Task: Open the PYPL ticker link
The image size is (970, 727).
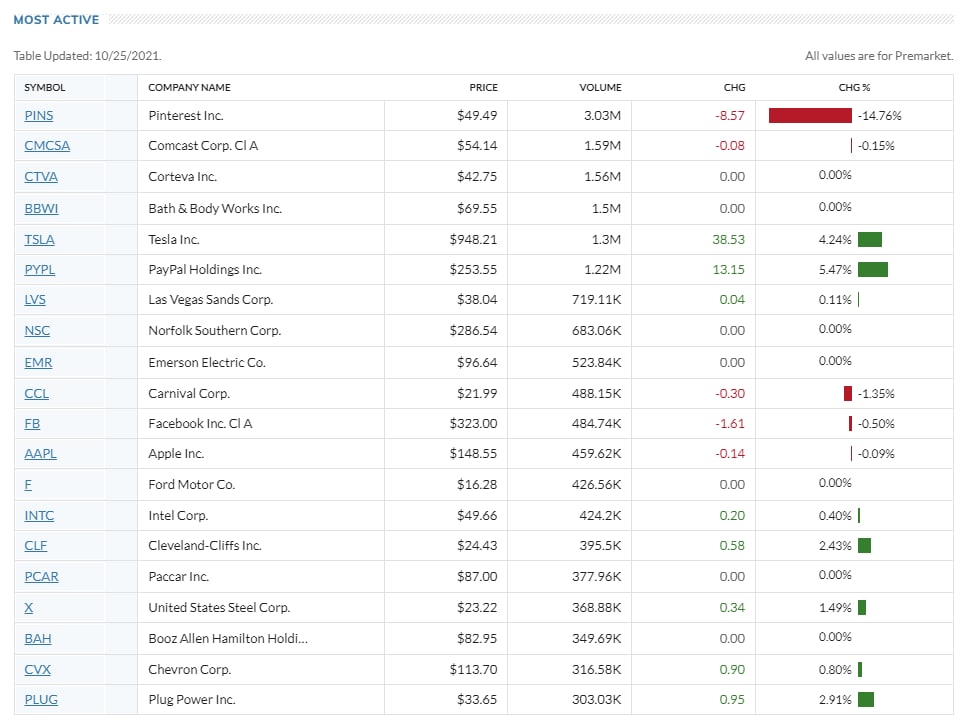Action: (x=40, y=270)
